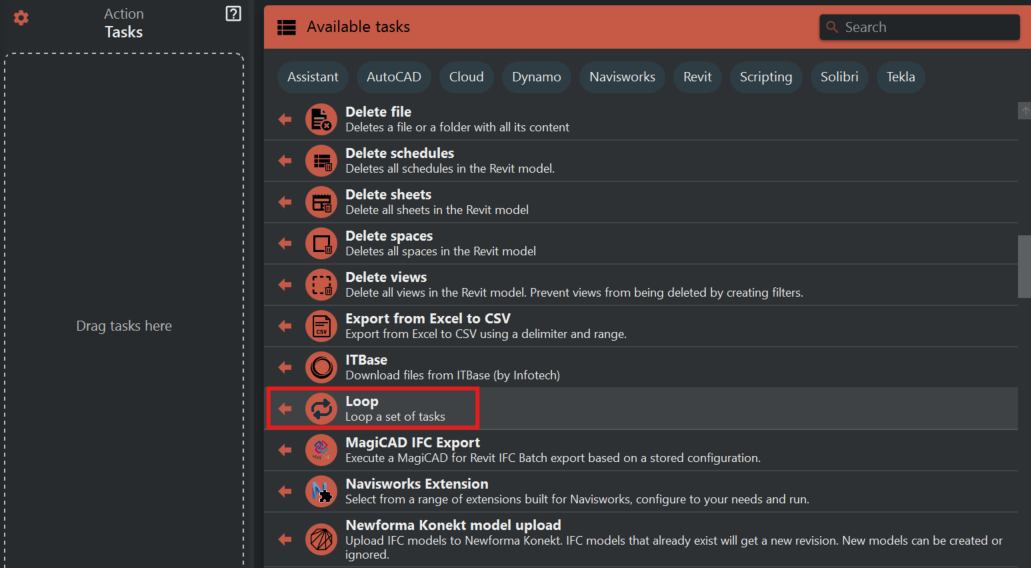Open the settings gear in Action panel
1031x568 pixels.
pyautogui.click(x=21, y=18)
